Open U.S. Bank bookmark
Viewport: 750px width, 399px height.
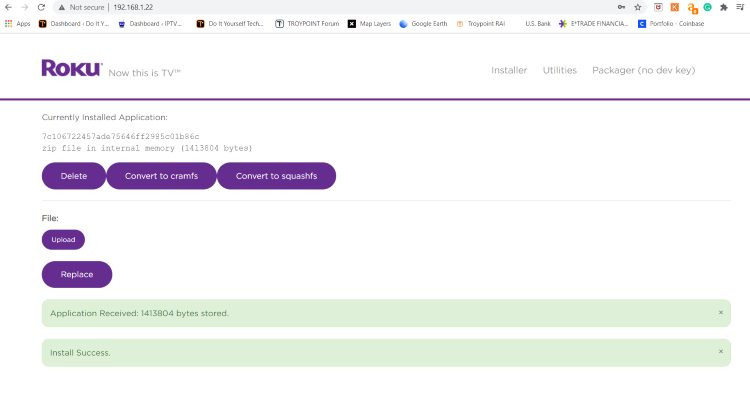pos(538,23)
